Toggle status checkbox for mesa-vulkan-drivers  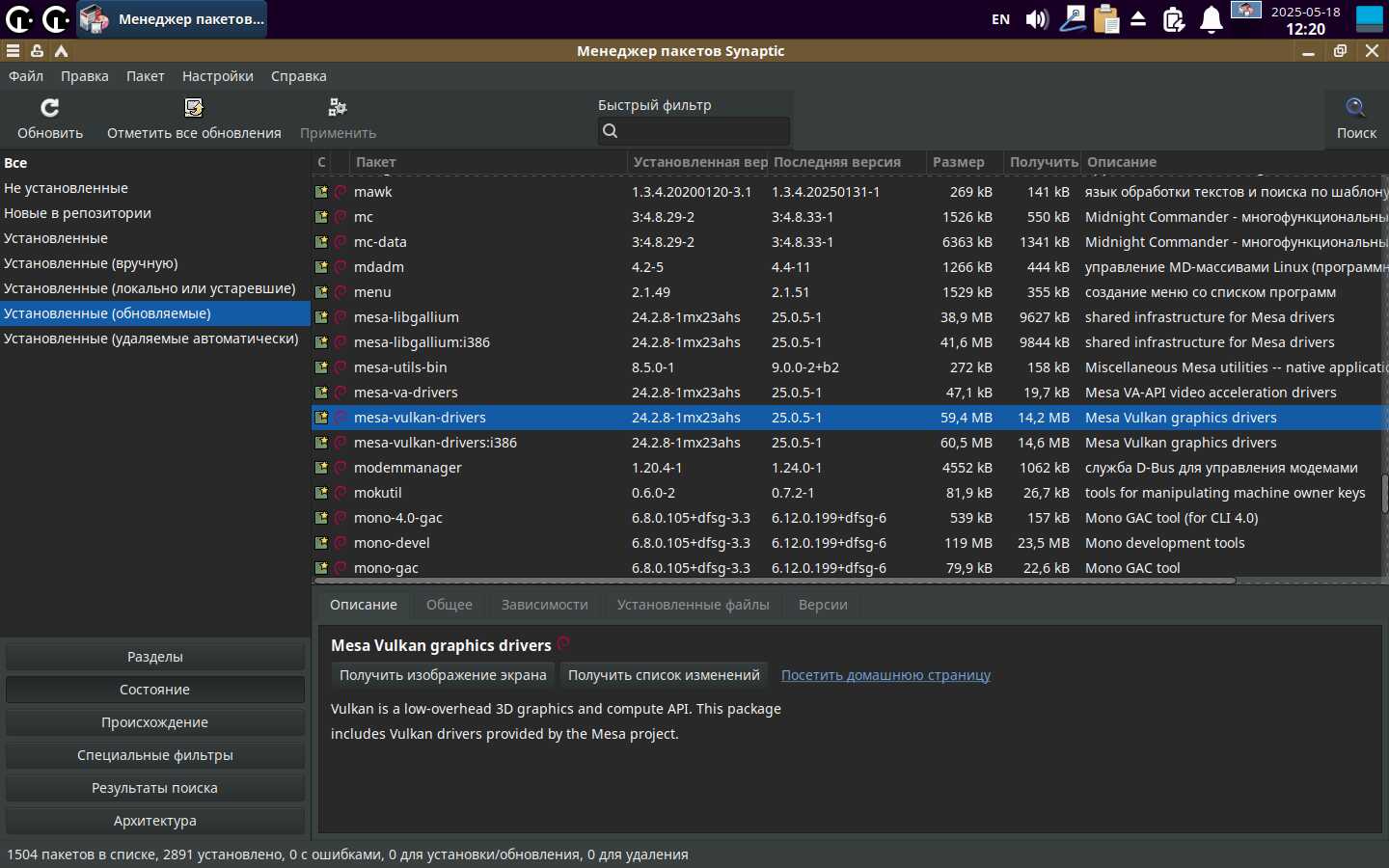[x=321, y=418]
